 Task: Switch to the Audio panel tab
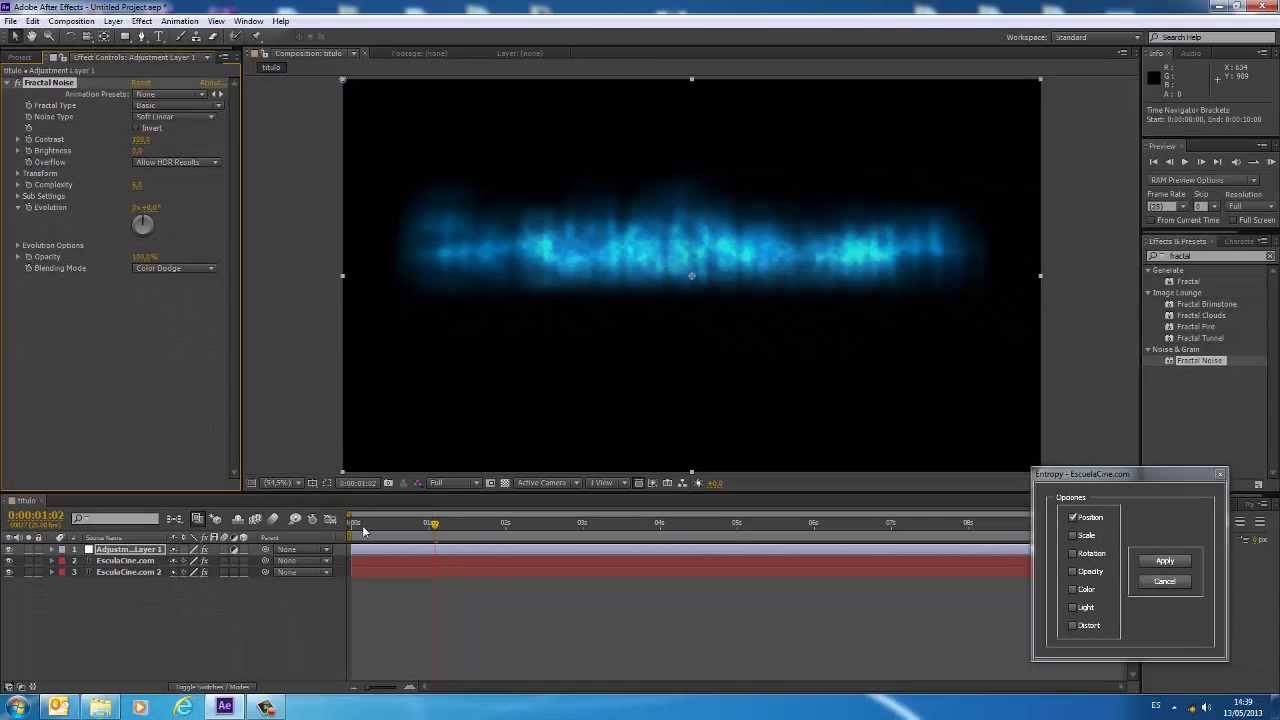click(x=1191, y=53)
